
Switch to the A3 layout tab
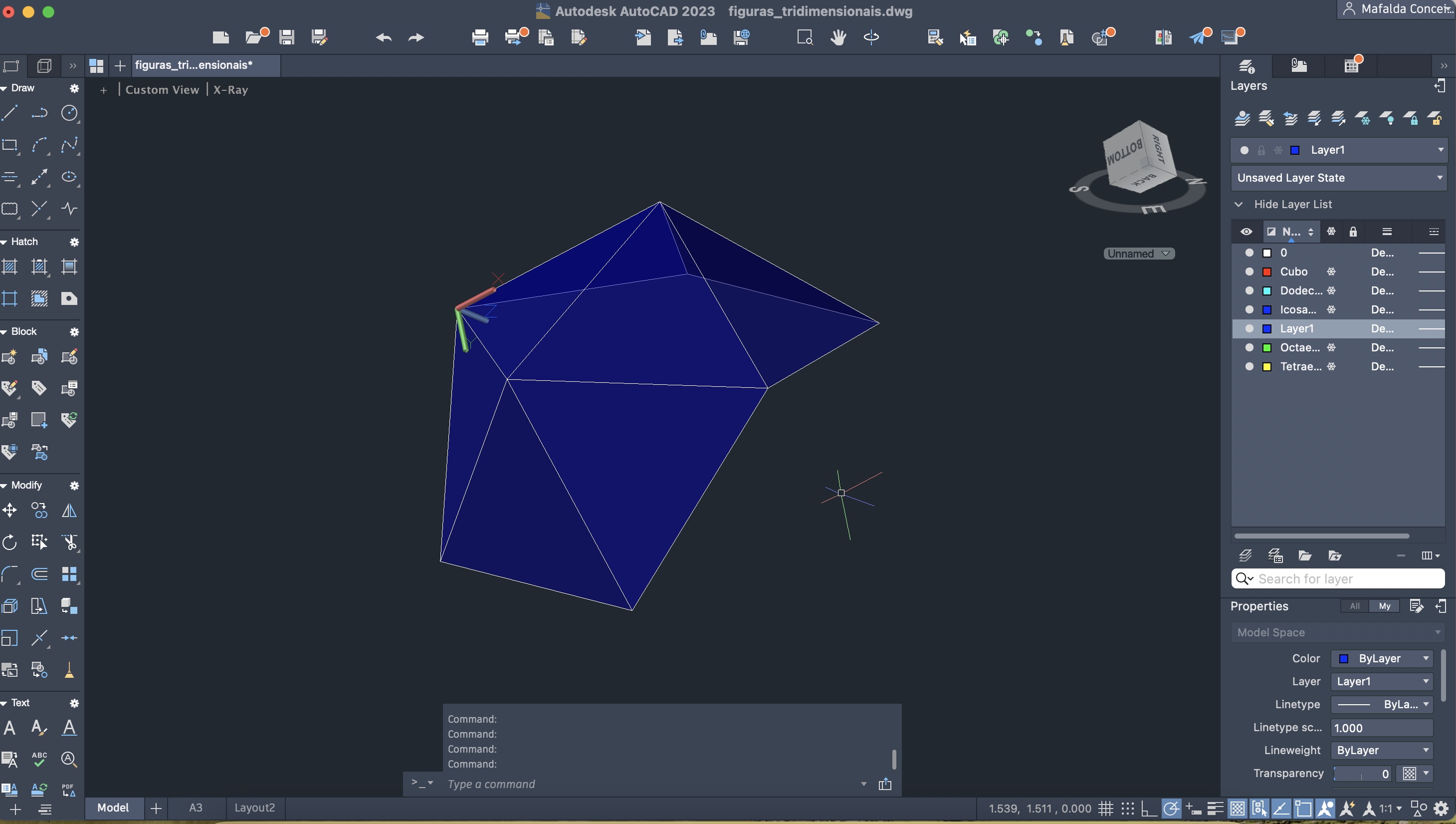196,808
